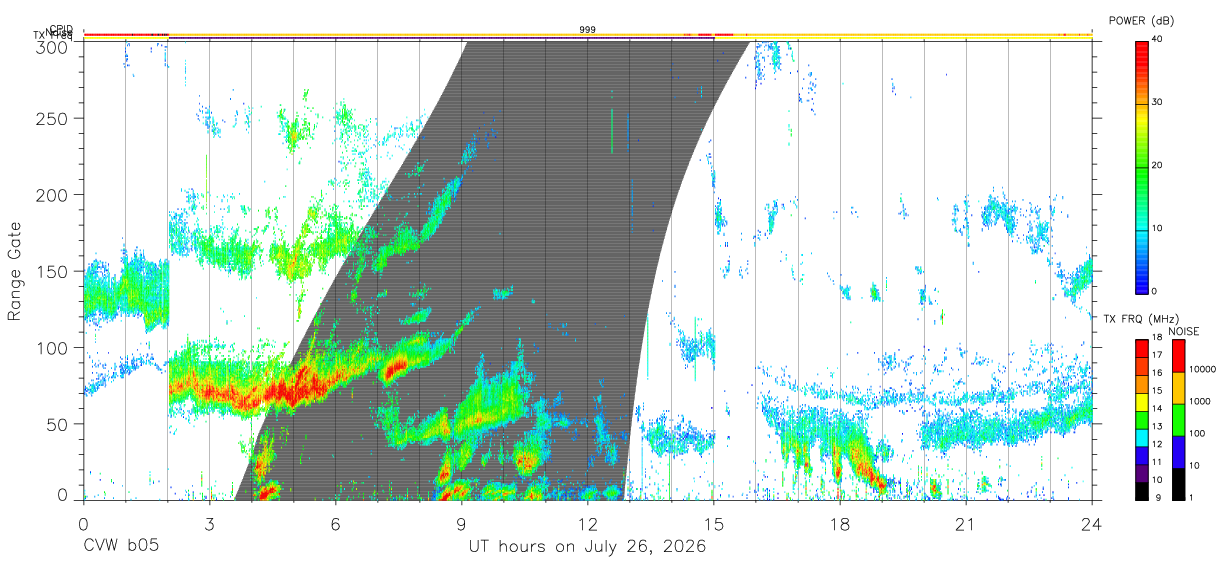
Task: Select the 30 tick on POWER scale
Action: pos(1157,102)
